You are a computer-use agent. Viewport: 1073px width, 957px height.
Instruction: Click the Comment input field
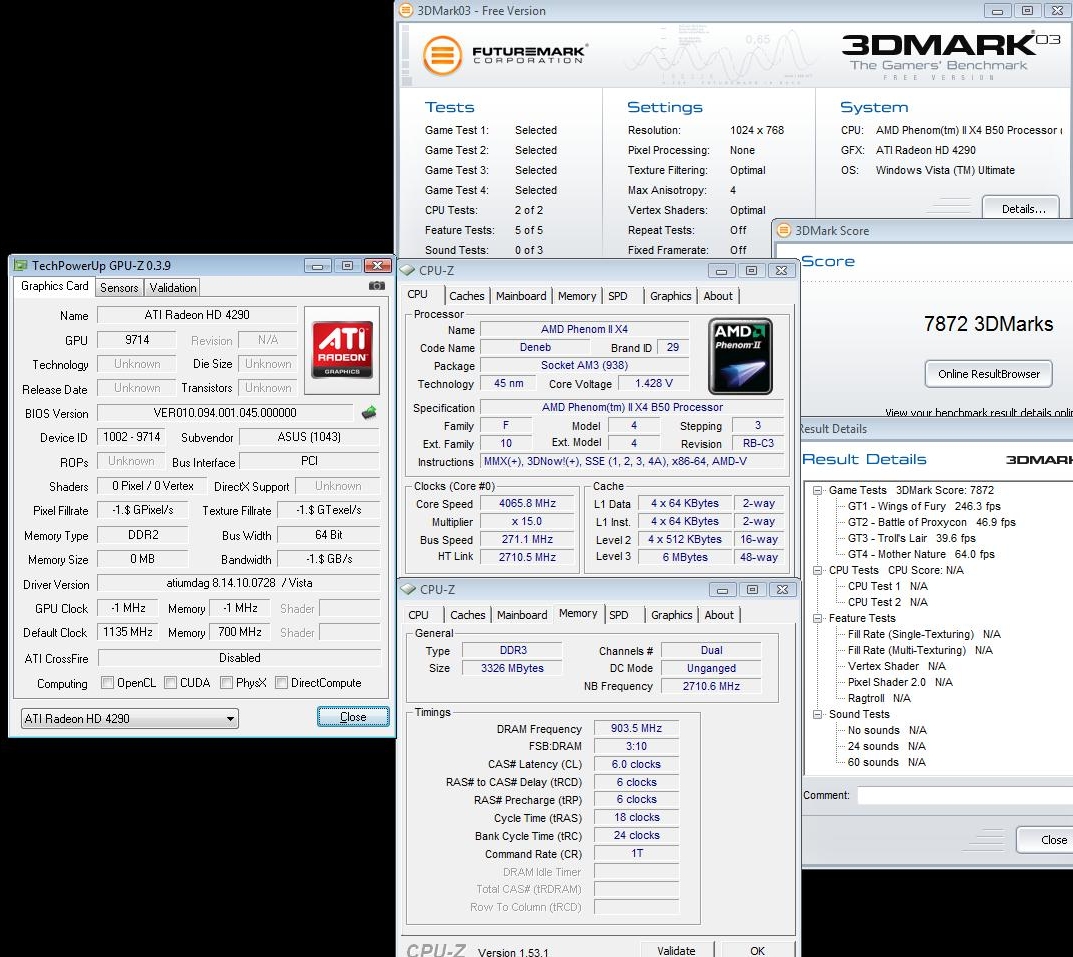(x=963, y=796)
